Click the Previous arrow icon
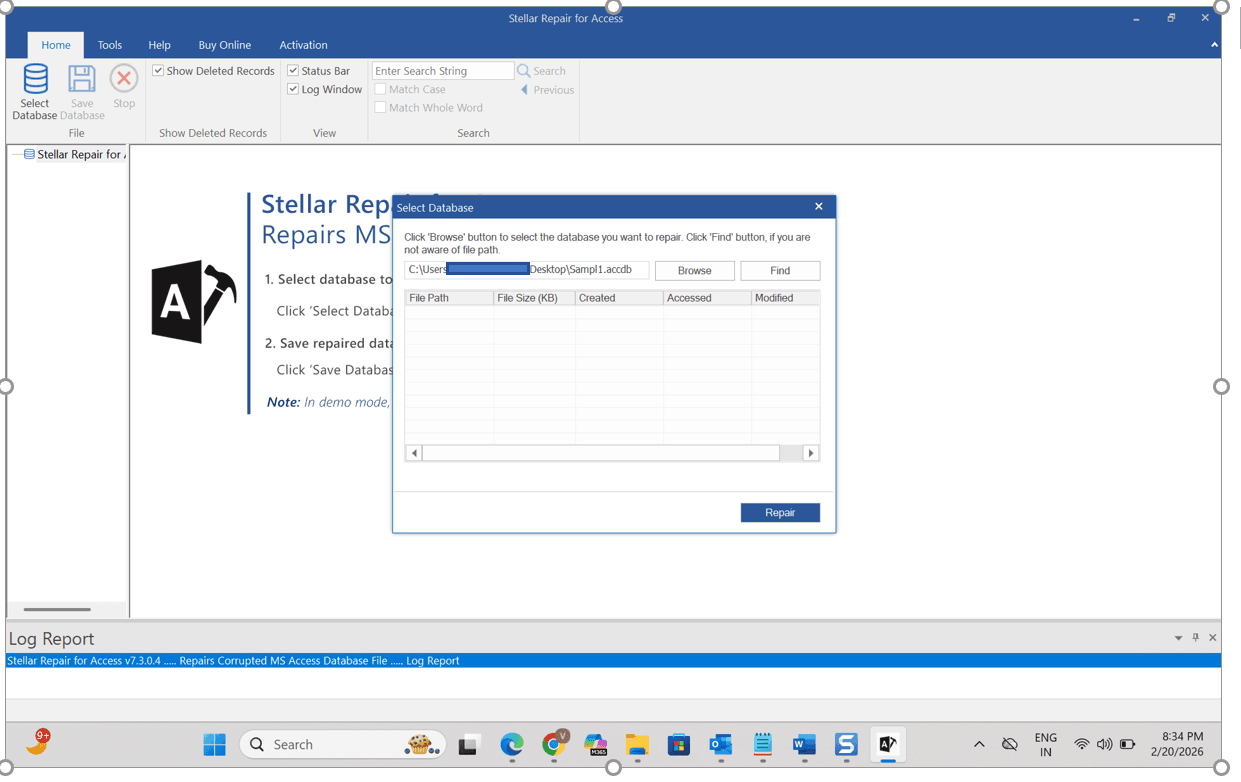The height and width of the screenshot is (782, 1241). [524, 90]
